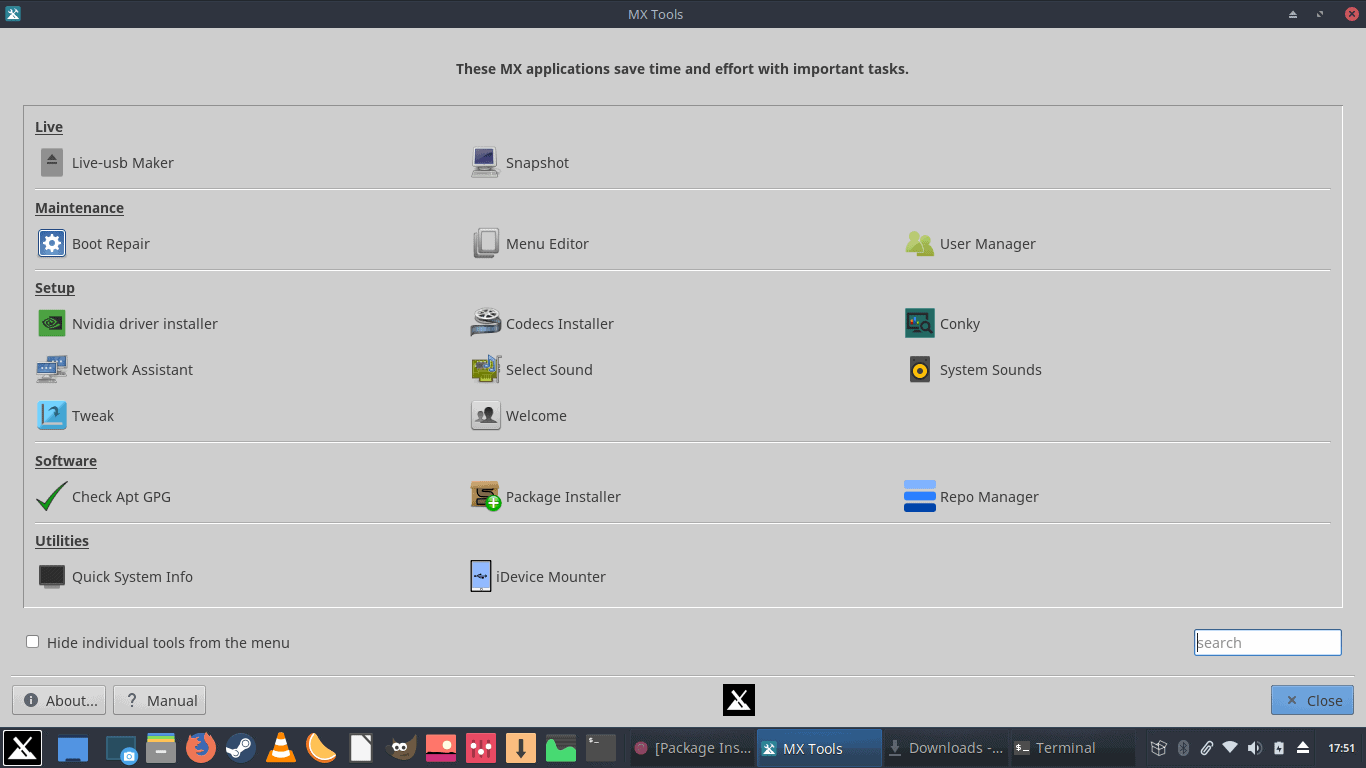This screenshot has width=1366, height=768.
Task: Open the Manual button
Action: click(x=159, y=700)
